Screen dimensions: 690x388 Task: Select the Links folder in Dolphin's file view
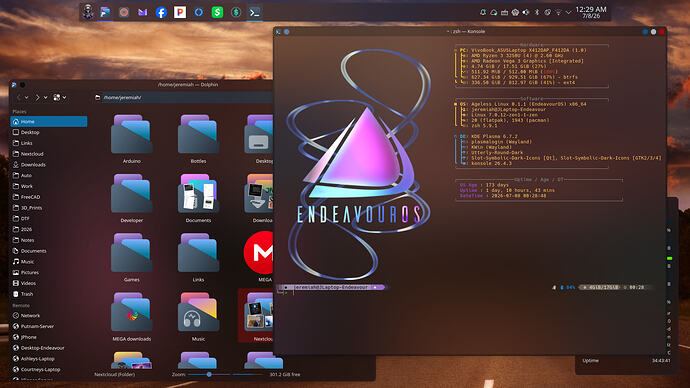coord(198,257)
